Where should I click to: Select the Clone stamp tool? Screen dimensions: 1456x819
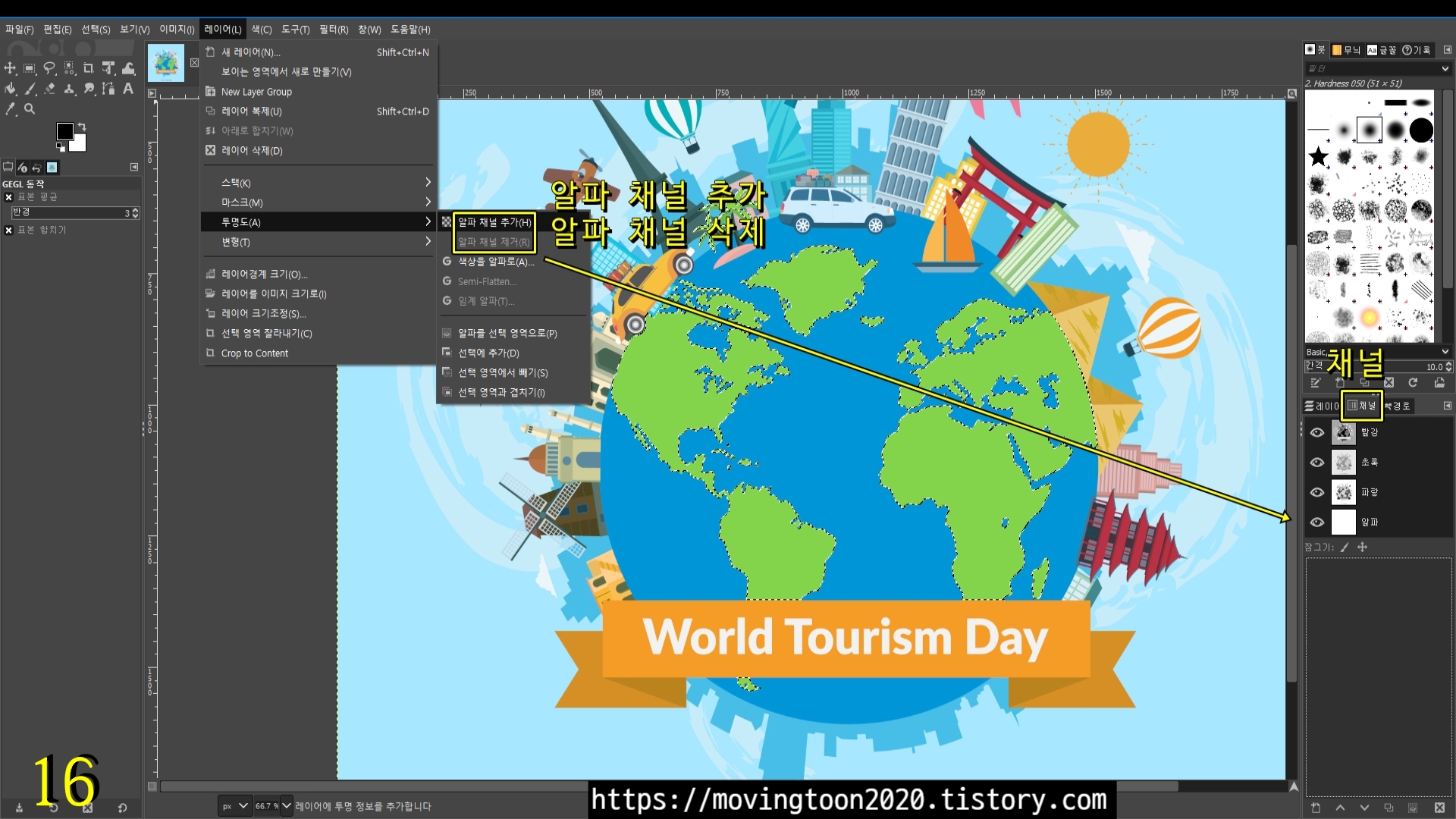tap(69, 88)
